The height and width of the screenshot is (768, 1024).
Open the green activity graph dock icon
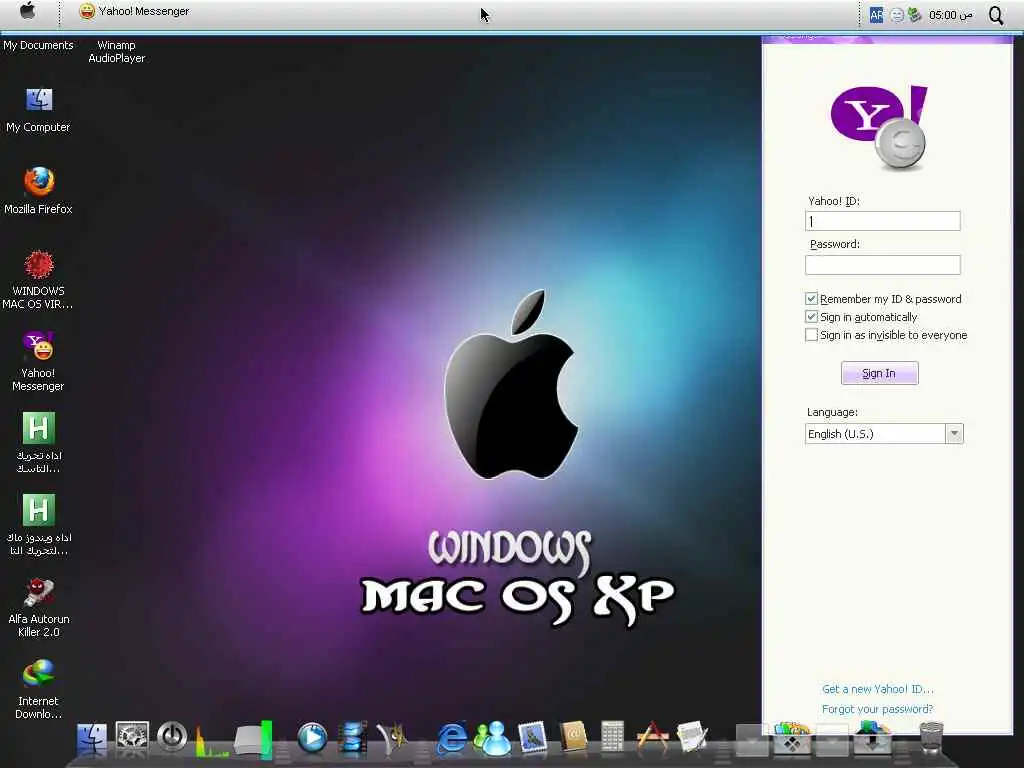coord(212,740)
